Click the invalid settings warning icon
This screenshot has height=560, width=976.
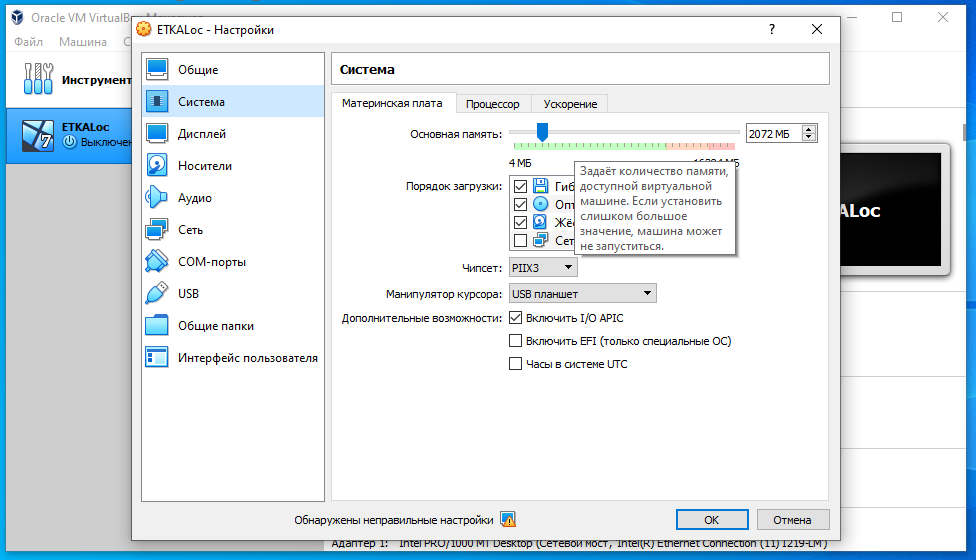[508, 520]
